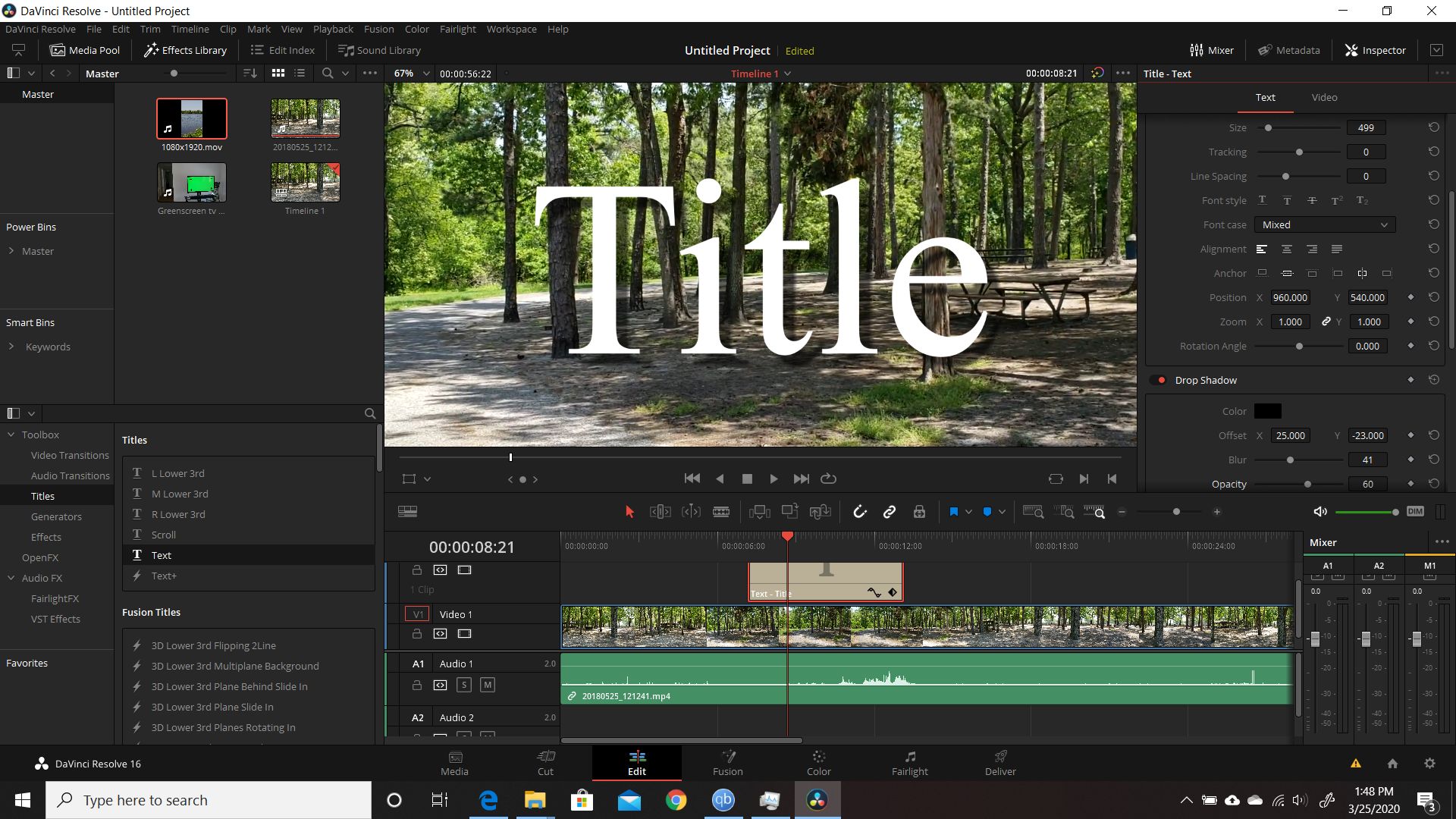Viewport: 1456px width, 819px height.
Task: Open the marker color dropdown arrow
Action: click(x=1002, y=512)
